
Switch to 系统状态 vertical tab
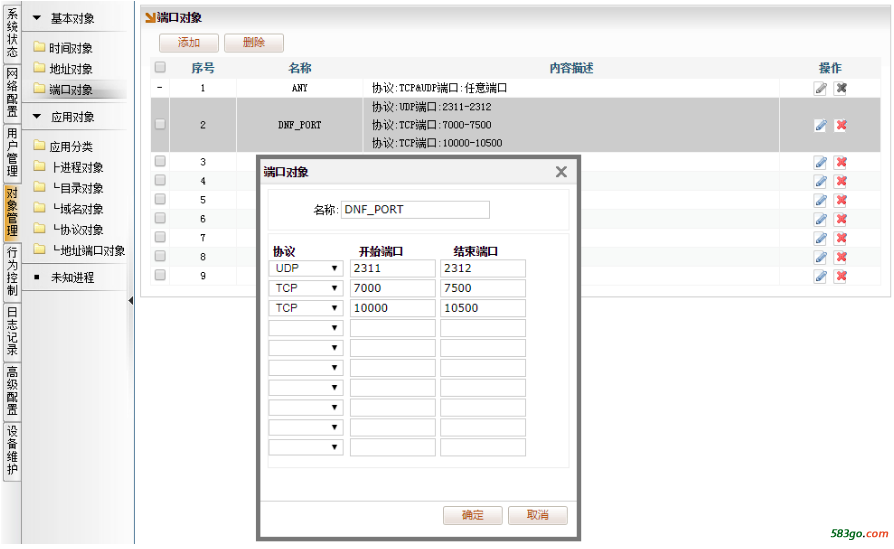[x=12, y=33]
